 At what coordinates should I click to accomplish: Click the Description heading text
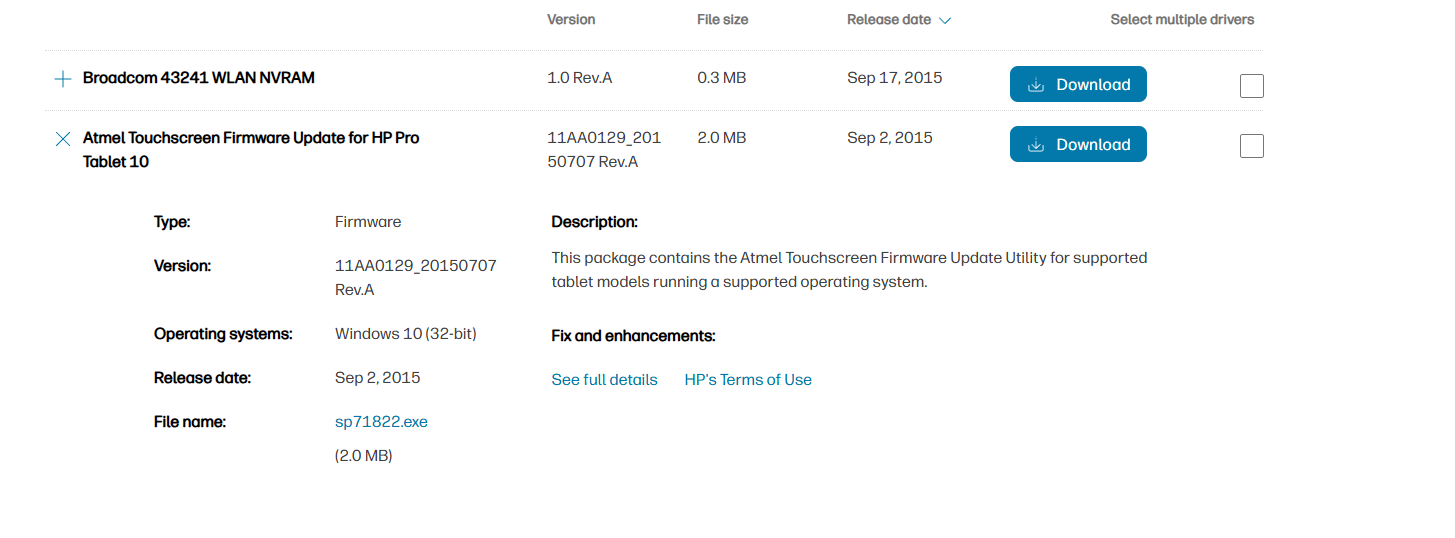pyautogui.click(x=594, y=222)
